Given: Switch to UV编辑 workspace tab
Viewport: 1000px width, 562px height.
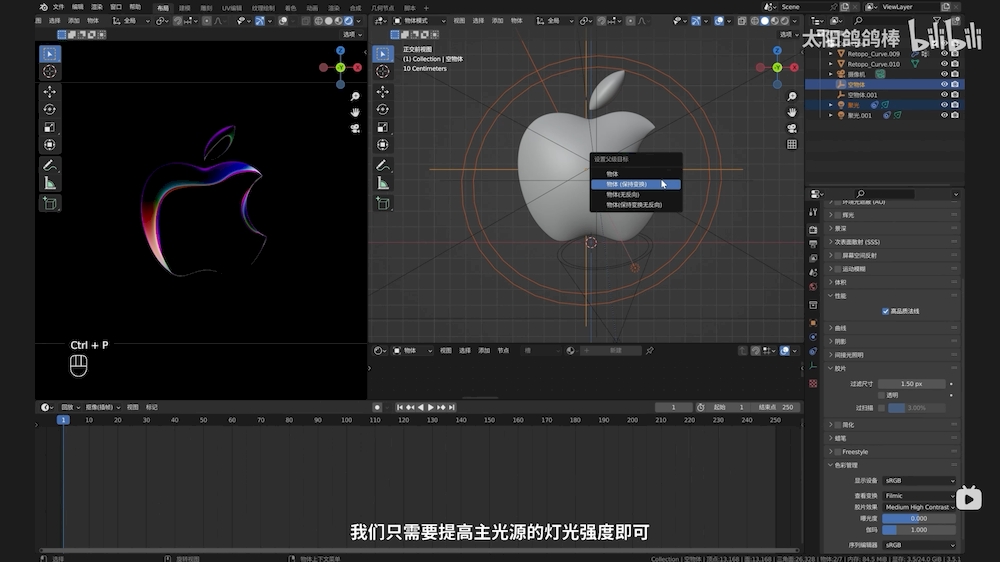Looking at the screenshot, I should tap(232, 8).
